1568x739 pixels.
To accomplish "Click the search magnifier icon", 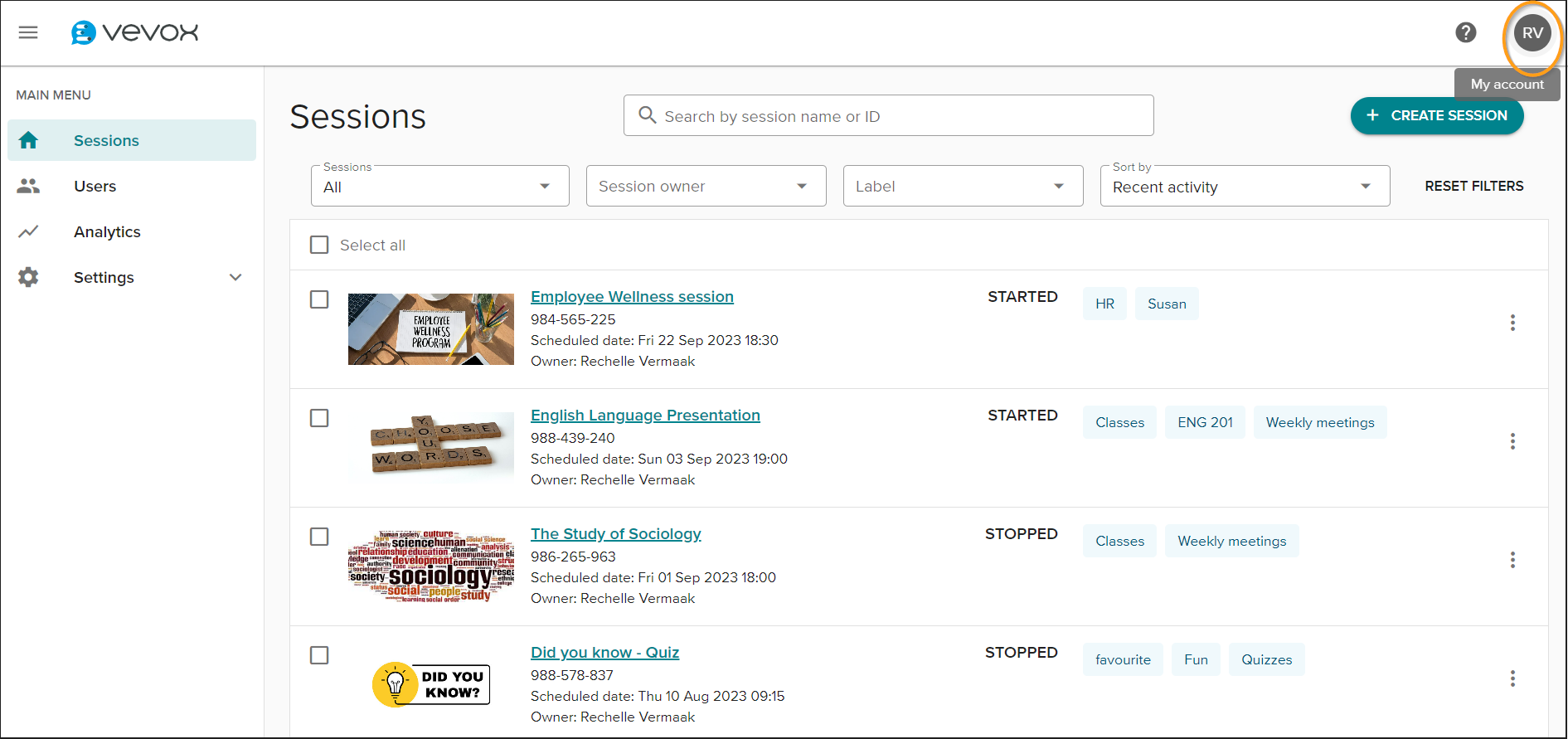I will point(648,115).
